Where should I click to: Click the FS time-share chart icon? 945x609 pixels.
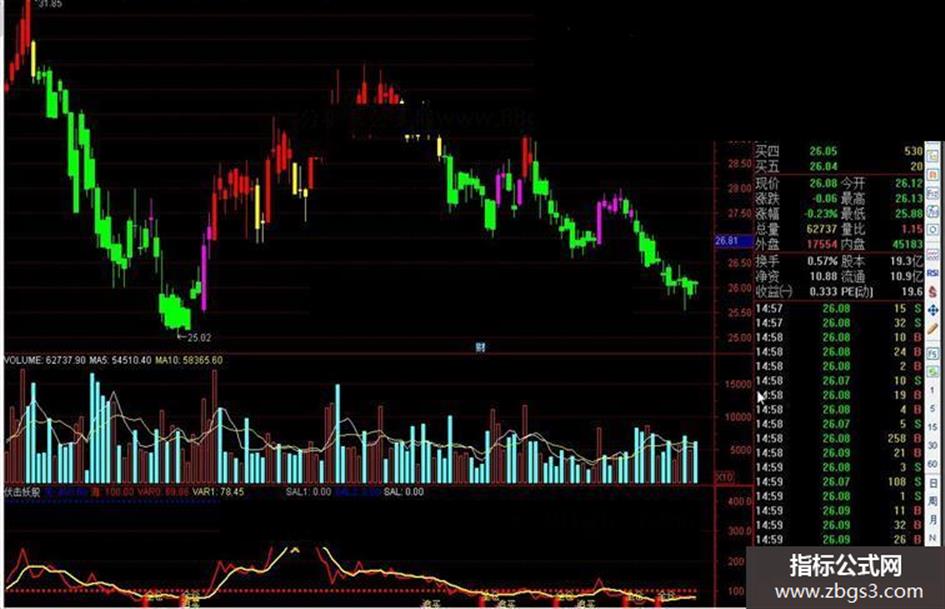[x=933, y=353]
